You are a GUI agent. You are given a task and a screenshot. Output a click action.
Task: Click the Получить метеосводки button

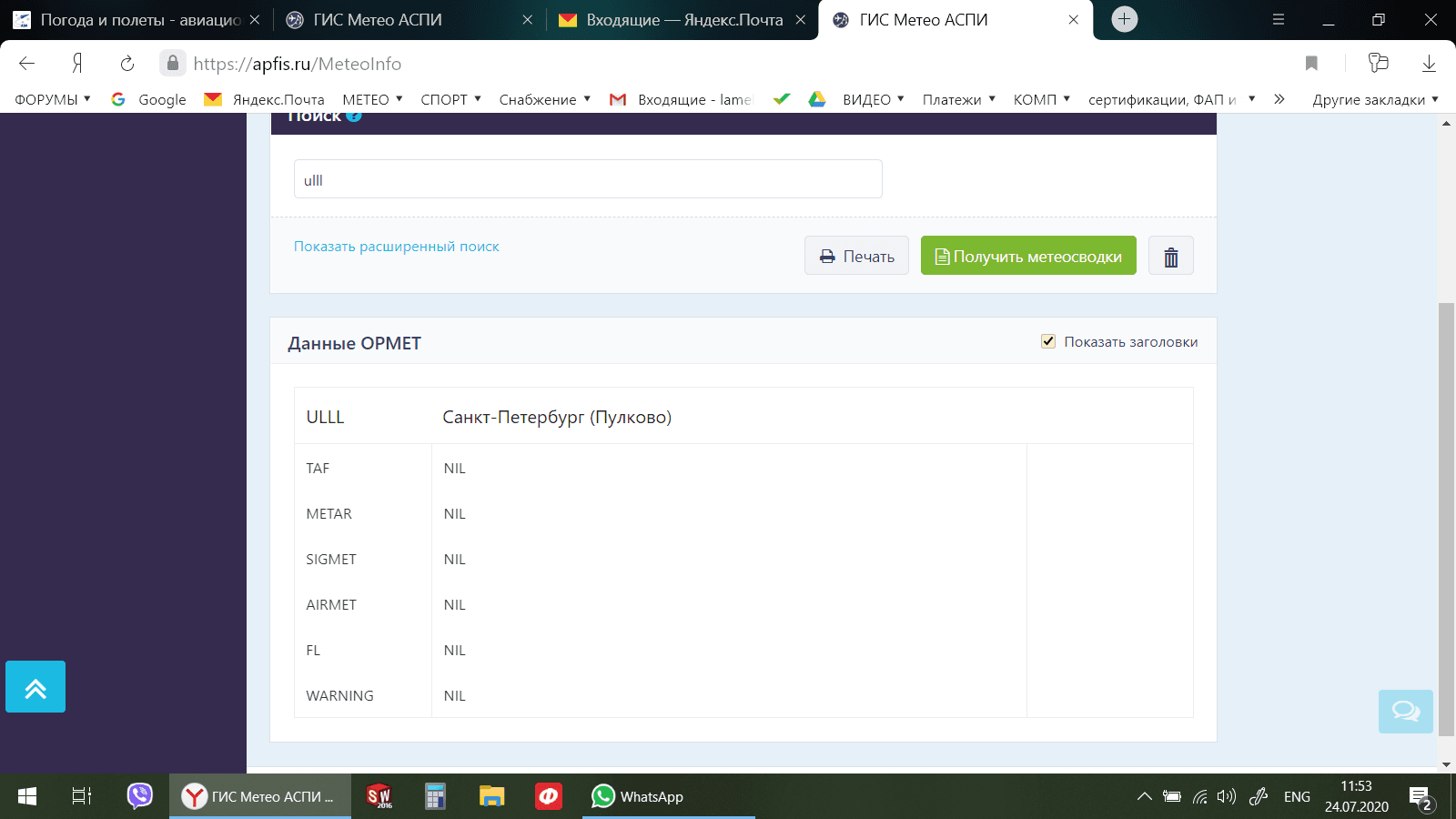pos(1028,256)
